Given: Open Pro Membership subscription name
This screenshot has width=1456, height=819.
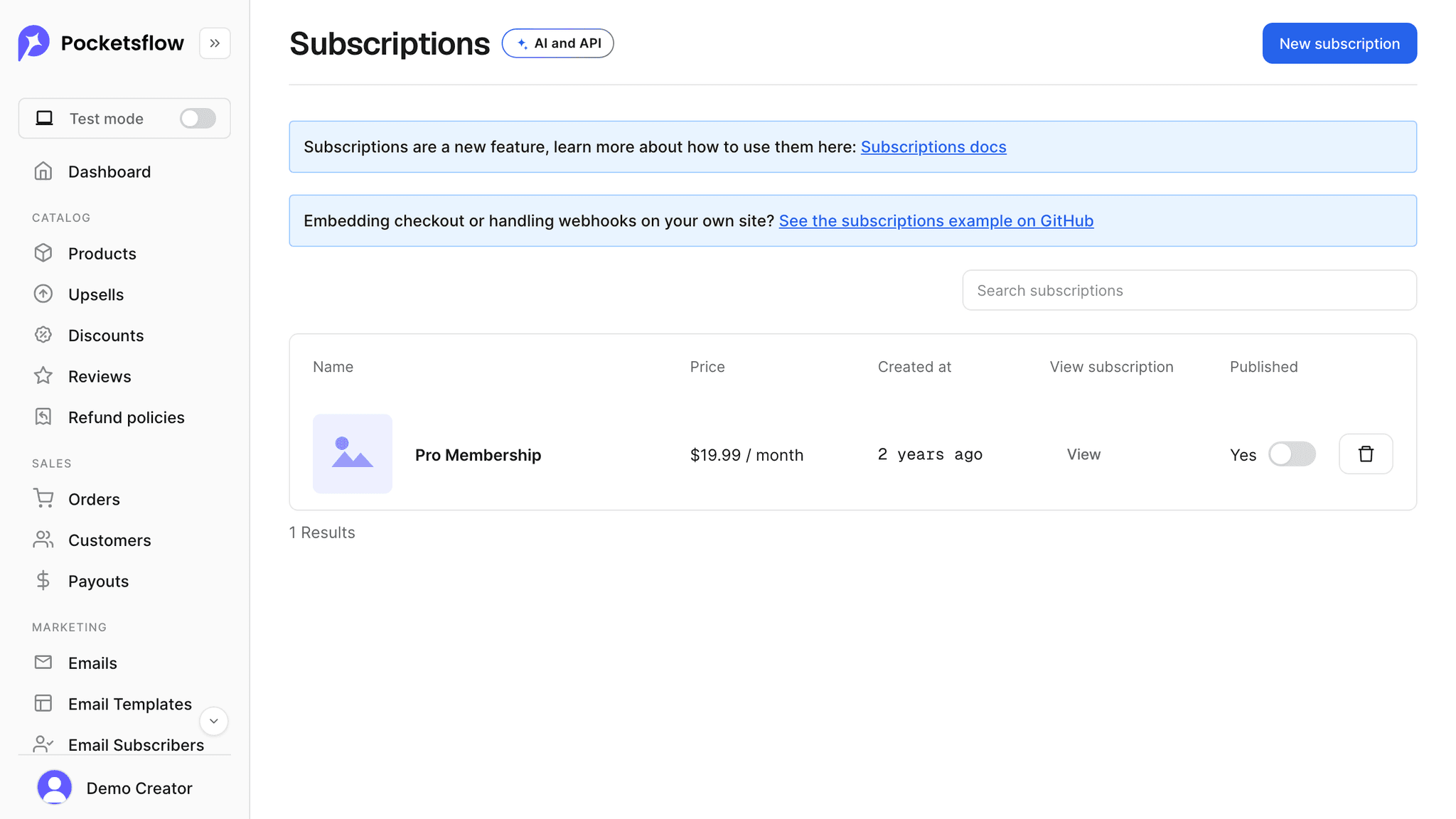Looking at the screenshot, I should click(478, 455).
